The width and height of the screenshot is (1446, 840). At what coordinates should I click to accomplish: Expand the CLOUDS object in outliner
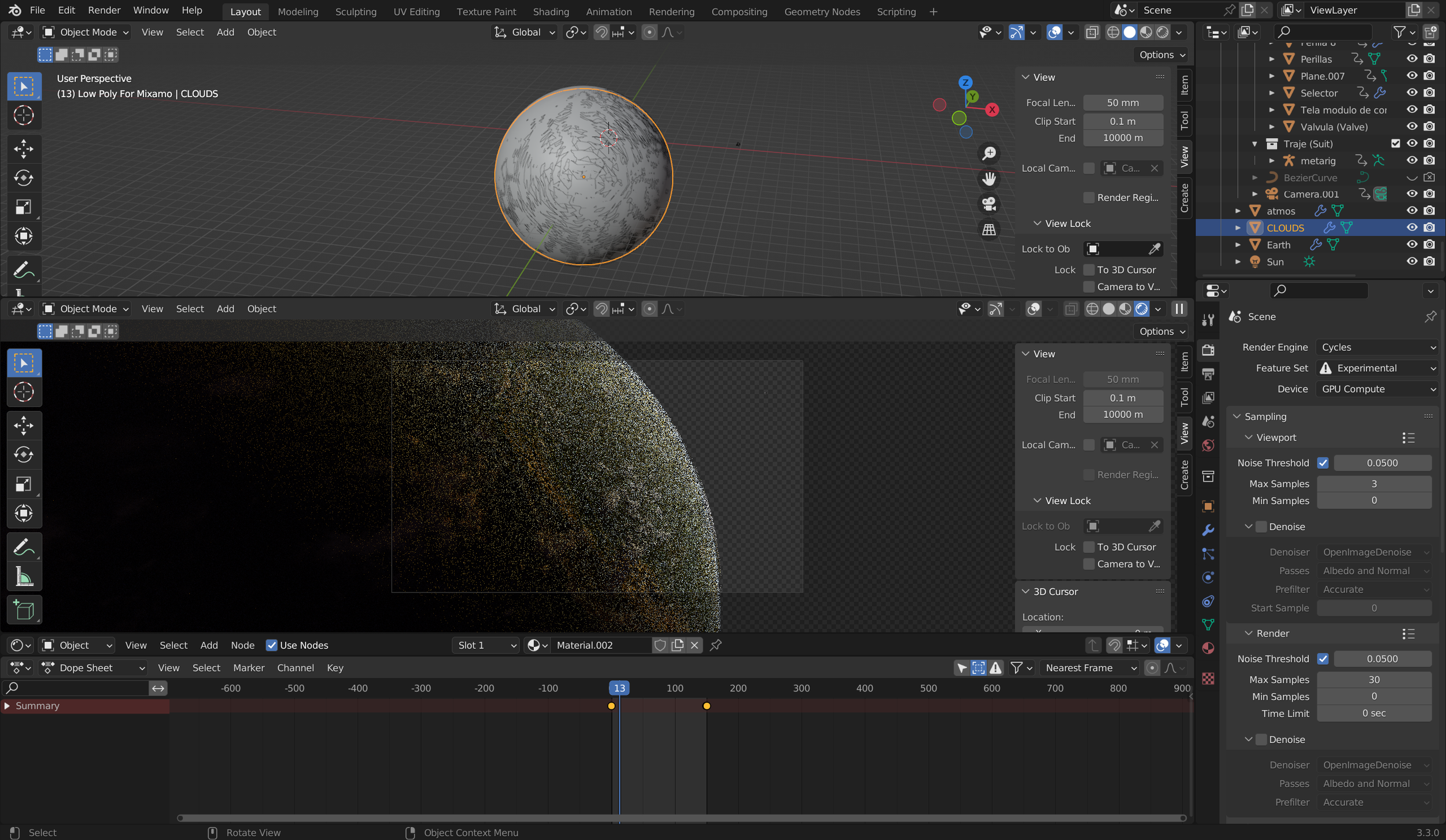(1238, 228)
